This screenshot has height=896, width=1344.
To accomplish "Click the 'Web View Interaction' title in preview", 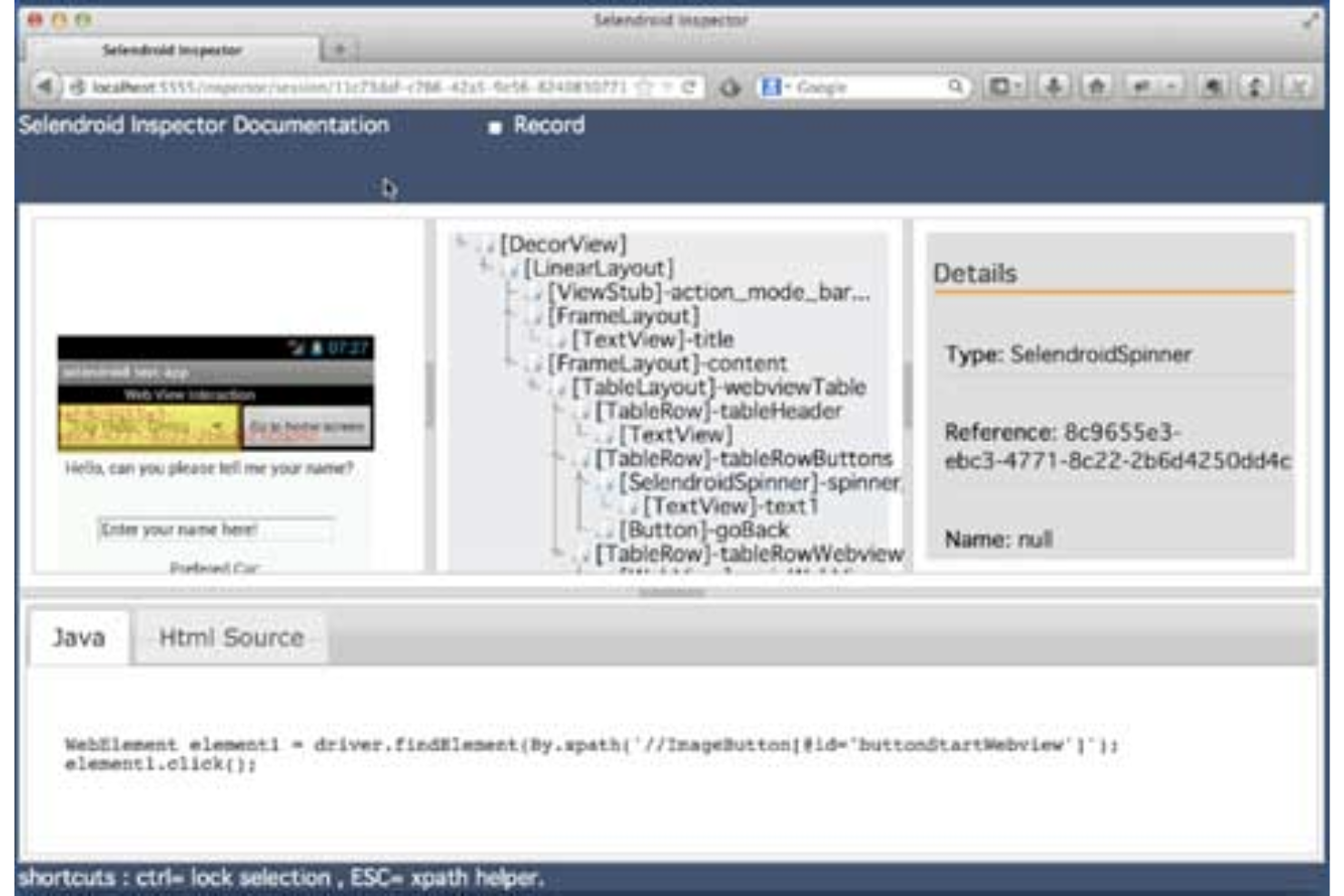I will 189,395.
